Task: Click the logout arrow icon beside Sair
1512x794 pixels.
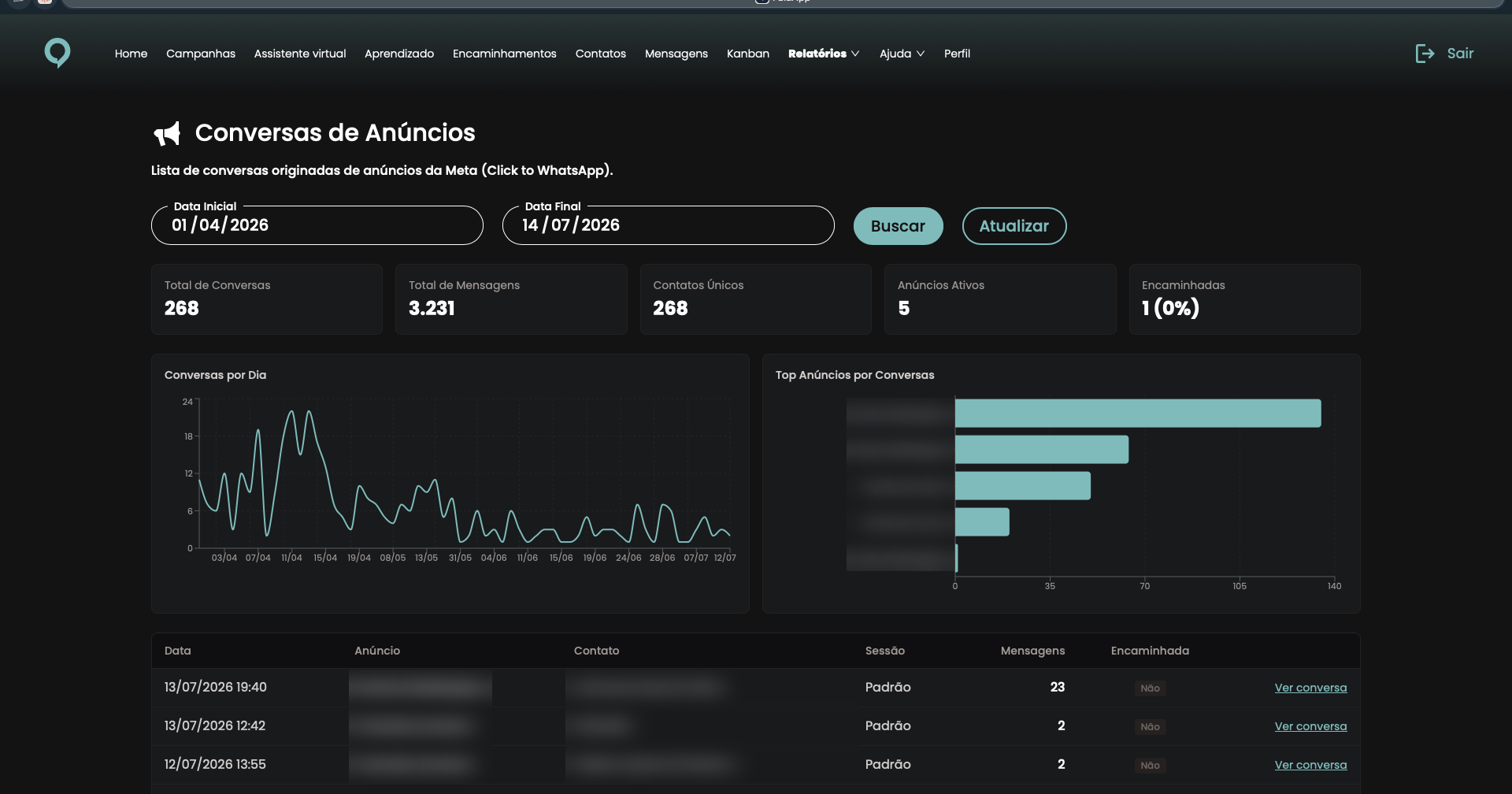Action: point(1425,54)
